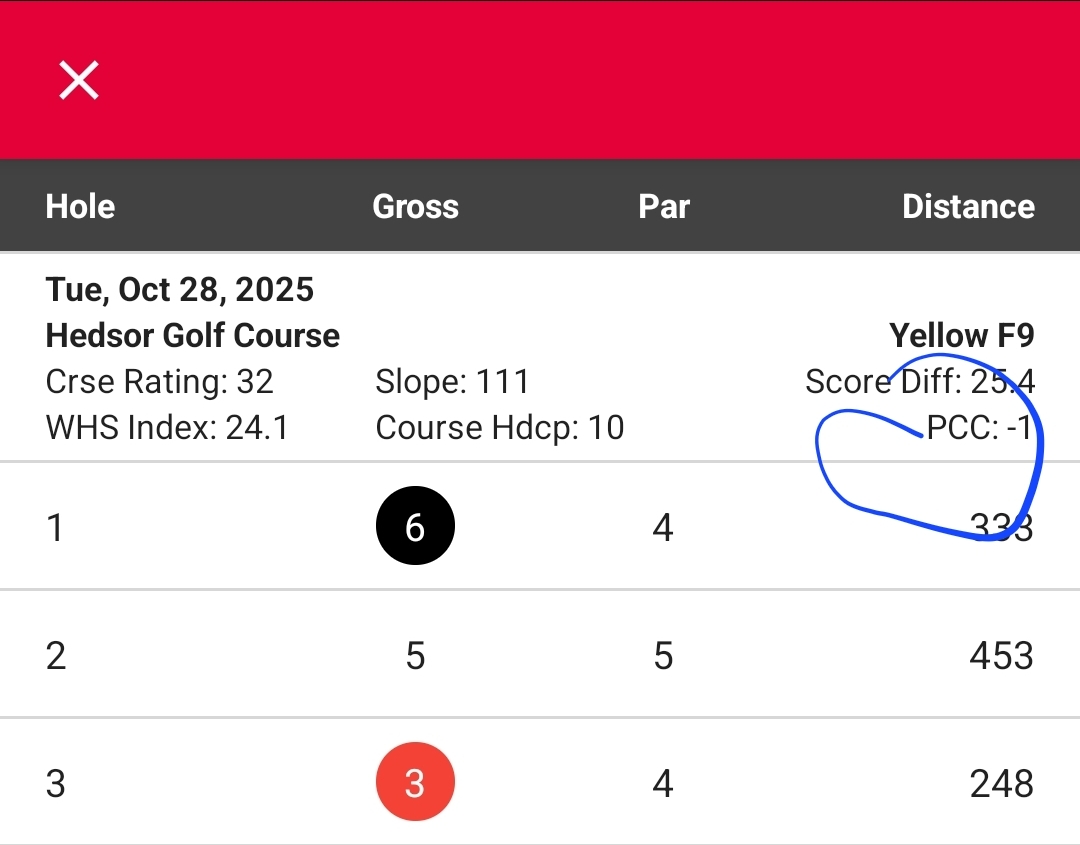Tap the Crse Rating: 32 text
Viewport: 1080px width, 845px height.
point(160,382)
